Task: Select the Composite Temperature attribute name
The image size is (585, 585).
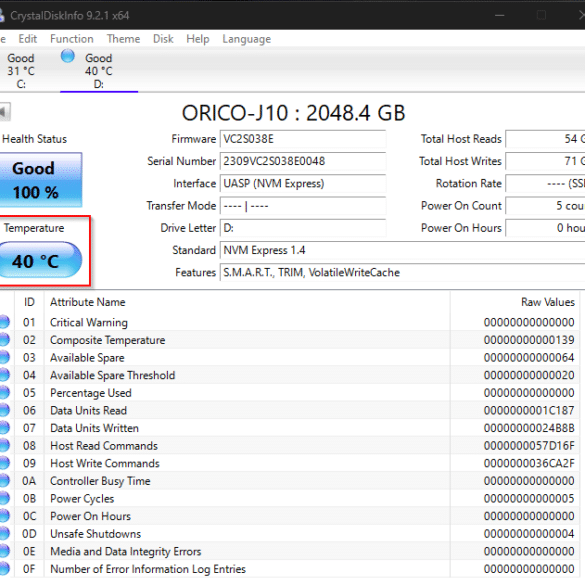Action: (107, 340)
